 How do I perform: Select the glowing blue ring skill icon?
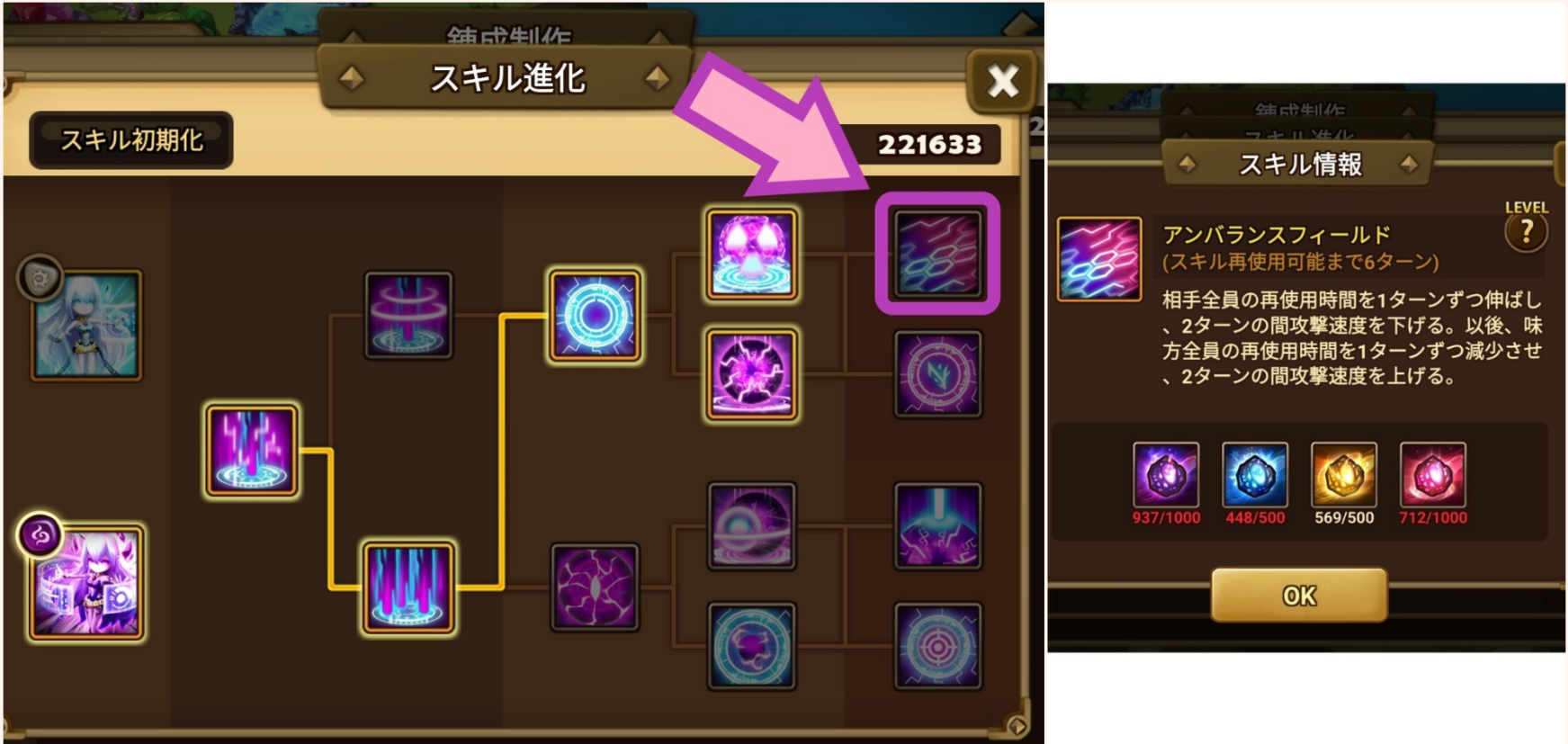595,316
